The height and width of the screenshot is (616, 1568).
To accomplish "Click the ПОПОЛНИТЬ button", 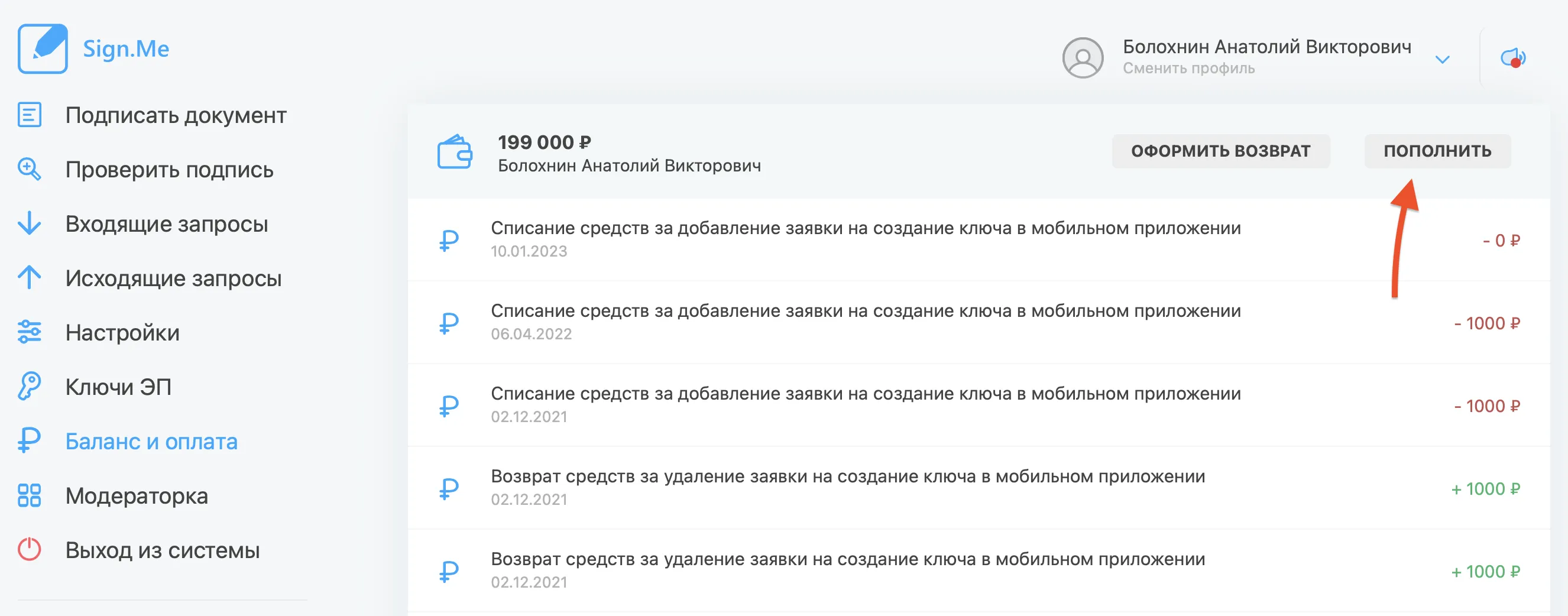I will pos(1437,151).
